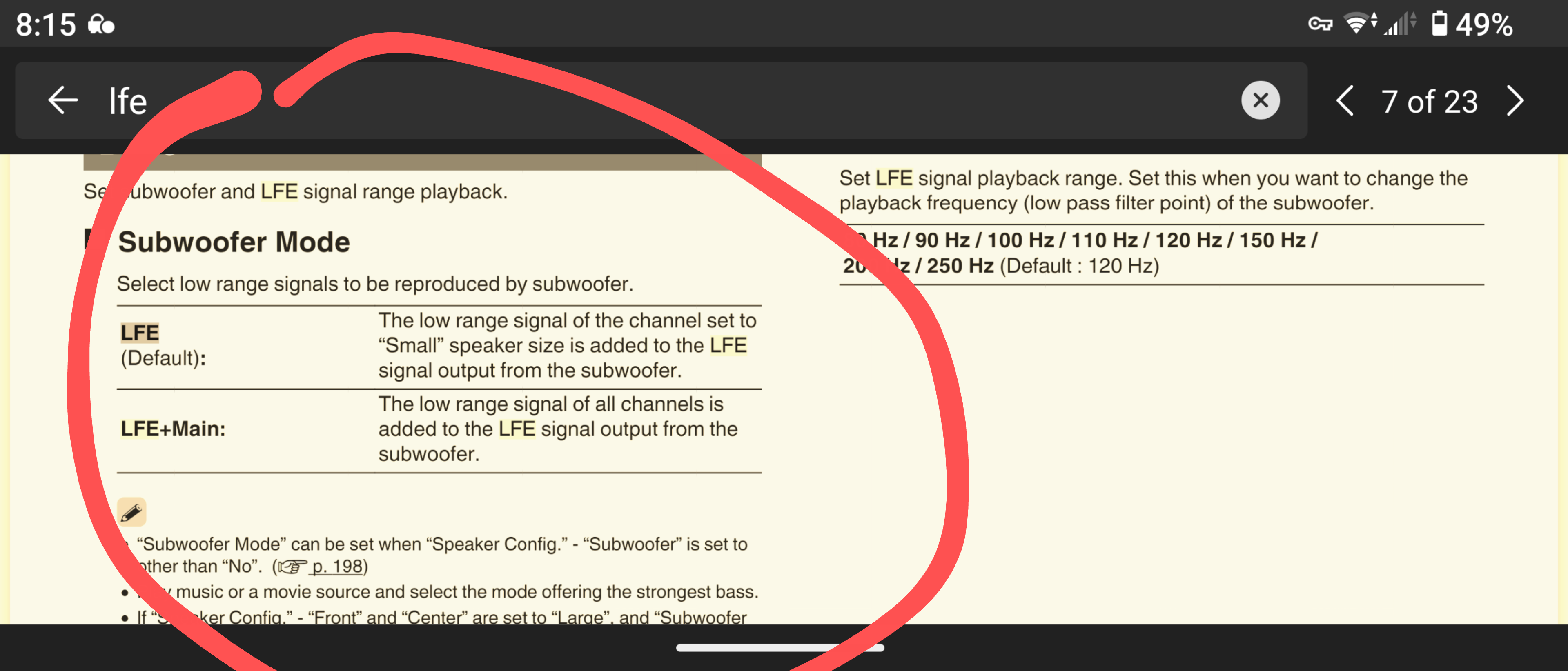This screenshot has width=1568, height=671.
Task: Go to next search result
Action: pos(1516,101)
